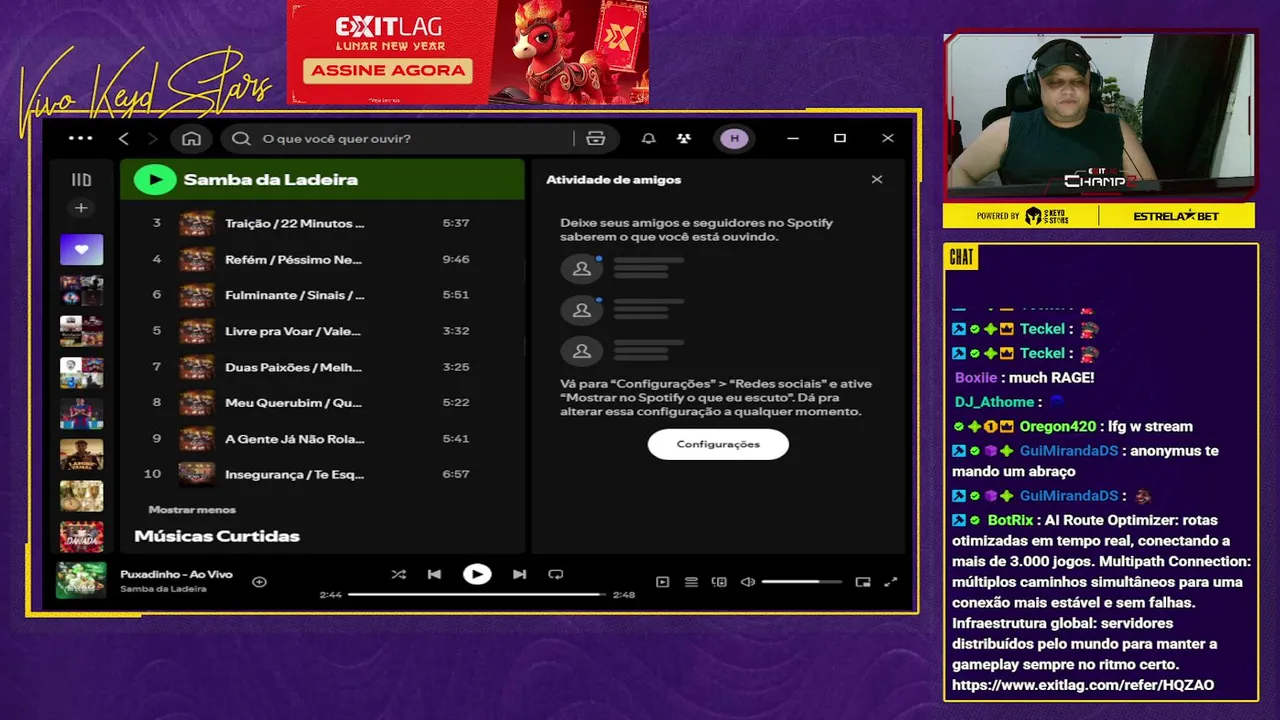The height and width of the screenshot is (720, 1280).
Task: Open the miniplayer icon
Action: 863,581
